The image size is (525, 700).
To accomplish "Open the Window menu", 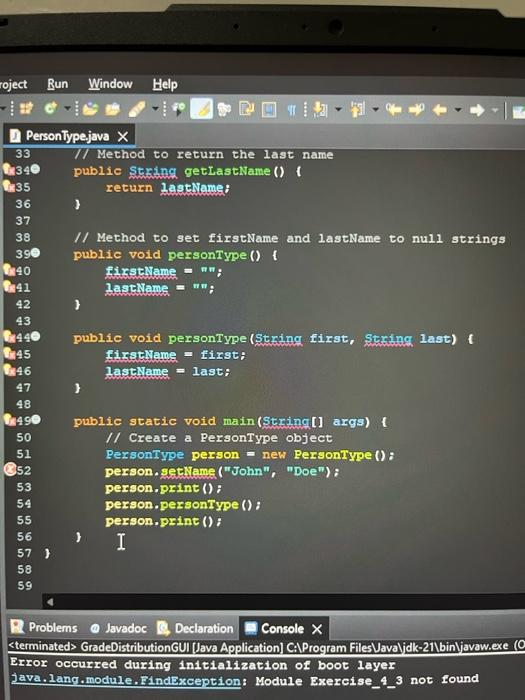I will coord(110,84).
